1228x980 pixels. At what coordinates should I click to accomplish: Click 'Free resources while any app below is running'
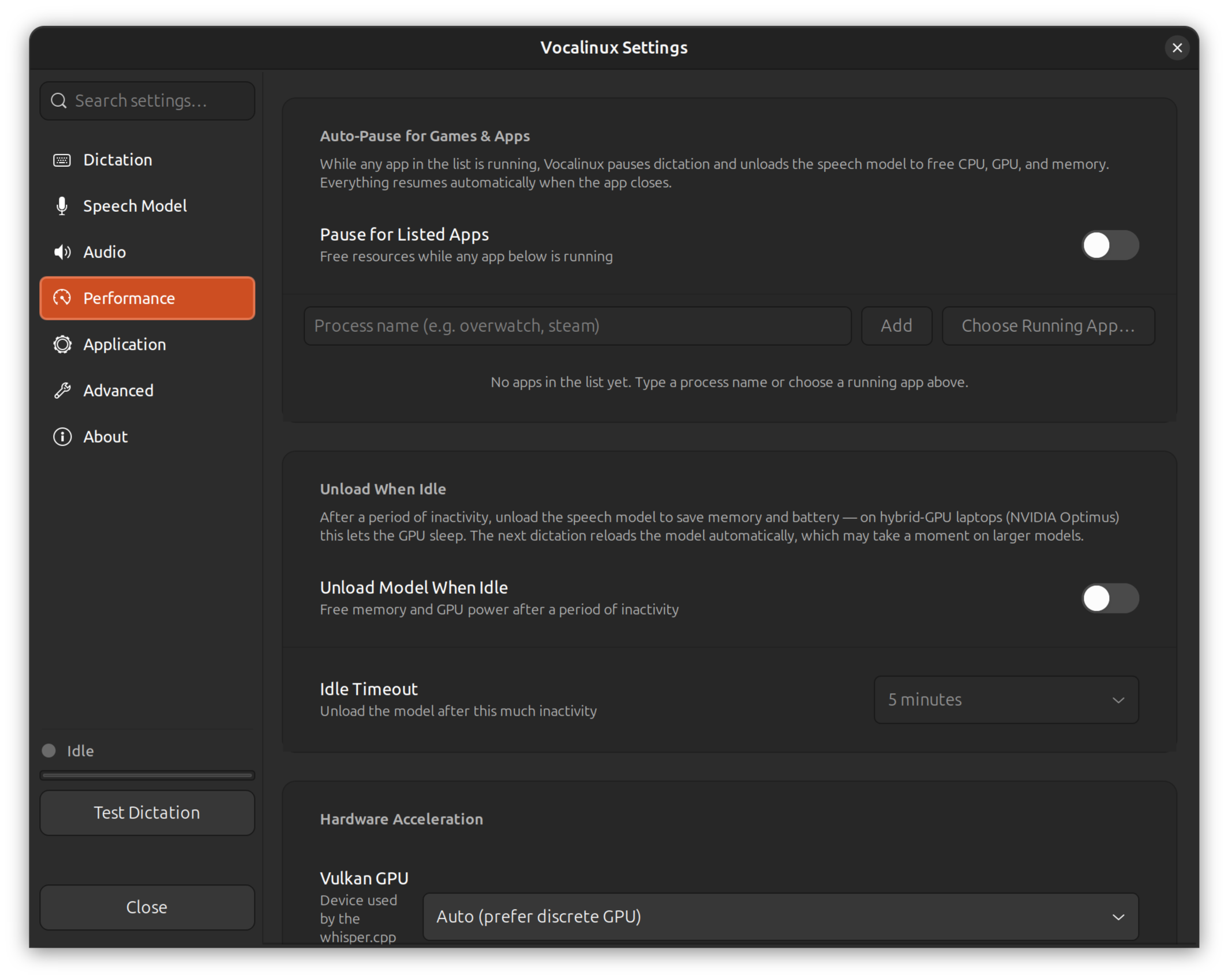tap(466, 257)
